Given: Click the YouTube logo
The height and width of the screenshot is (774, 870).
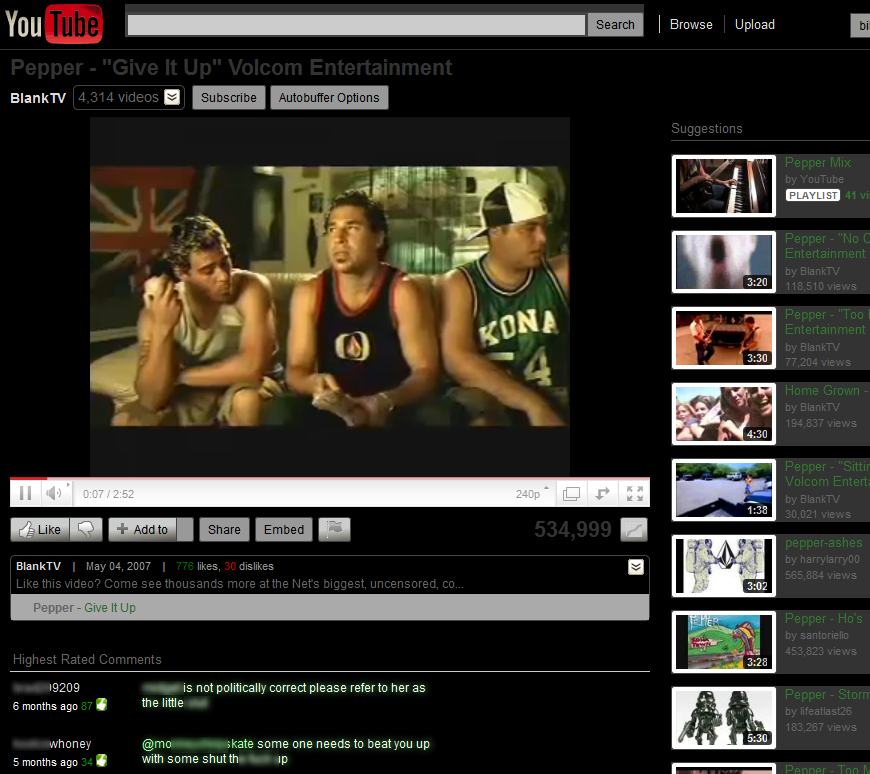Looking at the screenshot, I should click(53, 24).
